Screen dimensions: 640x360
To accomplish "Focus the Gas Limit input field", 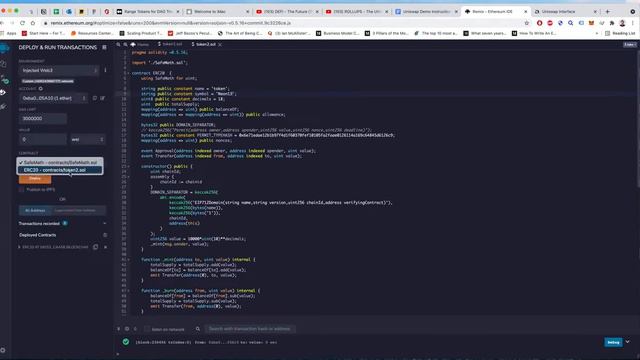I will (43, 119).
